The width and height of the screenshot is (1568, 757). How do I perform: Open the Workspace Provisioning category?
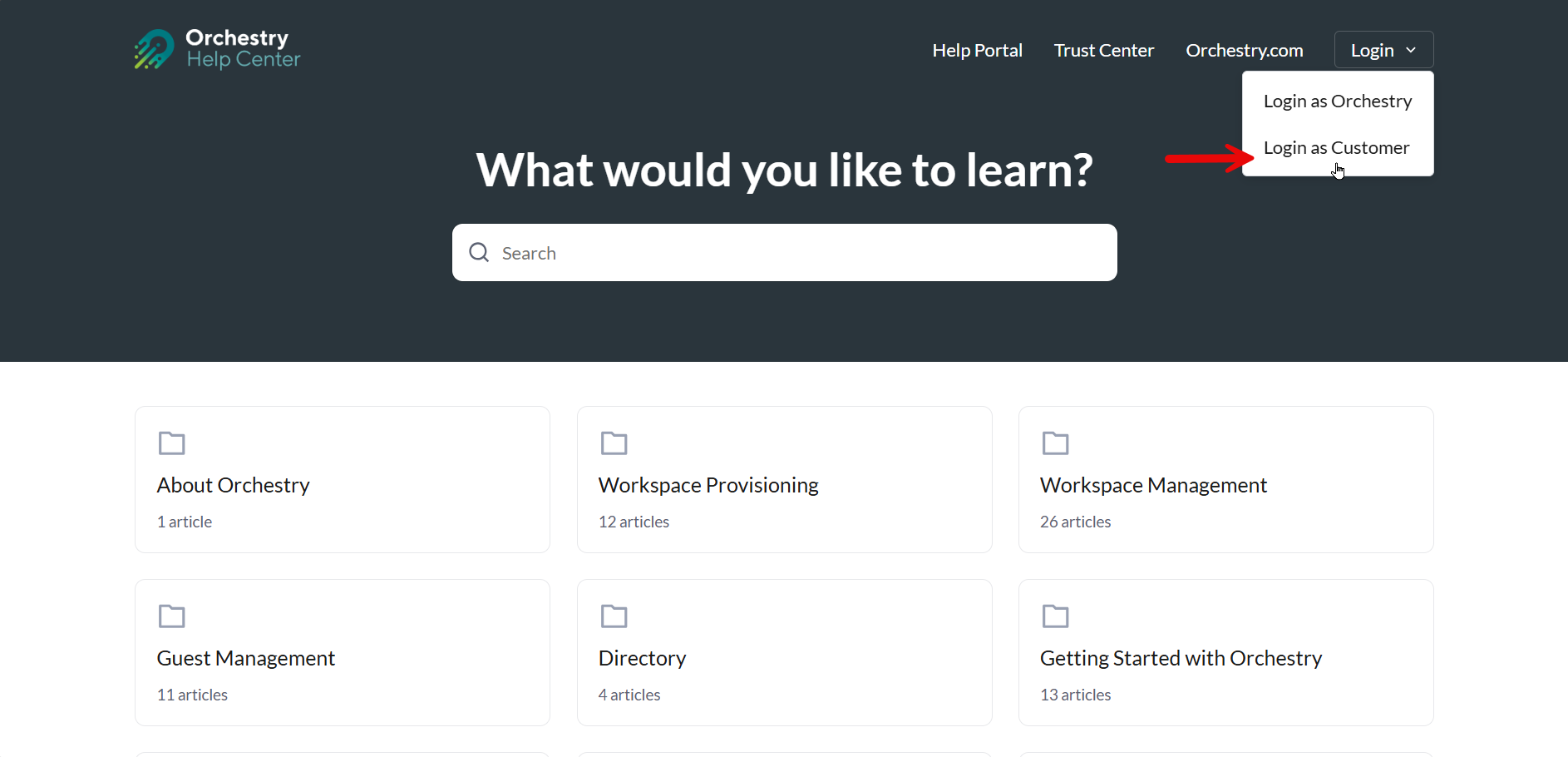tap(785, 479)
